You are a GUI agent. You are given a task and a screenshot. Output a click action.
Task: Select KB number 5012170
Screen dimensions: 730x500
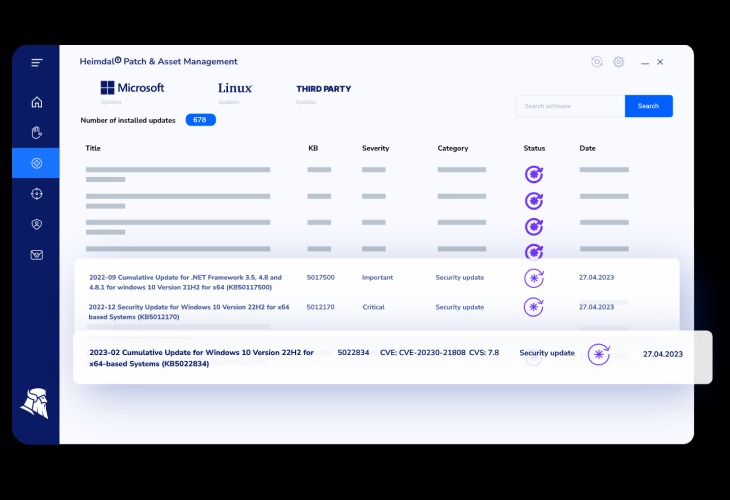(x=320, y=307)
